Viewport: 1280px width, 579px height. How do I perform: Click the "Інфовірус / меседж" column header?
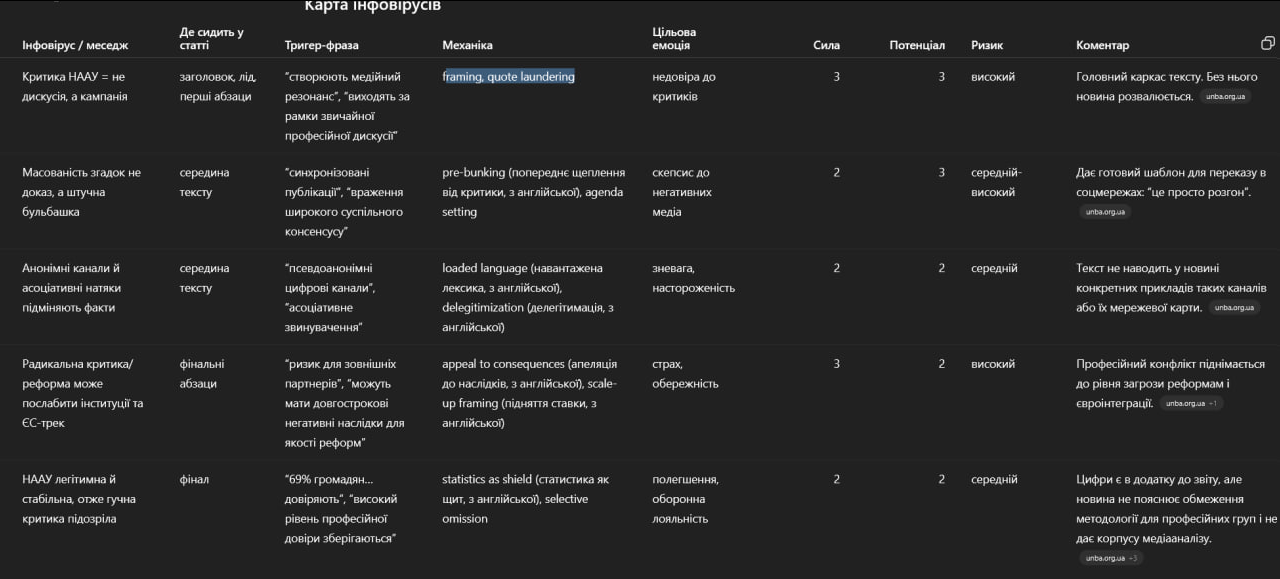[x=75, y=45]
